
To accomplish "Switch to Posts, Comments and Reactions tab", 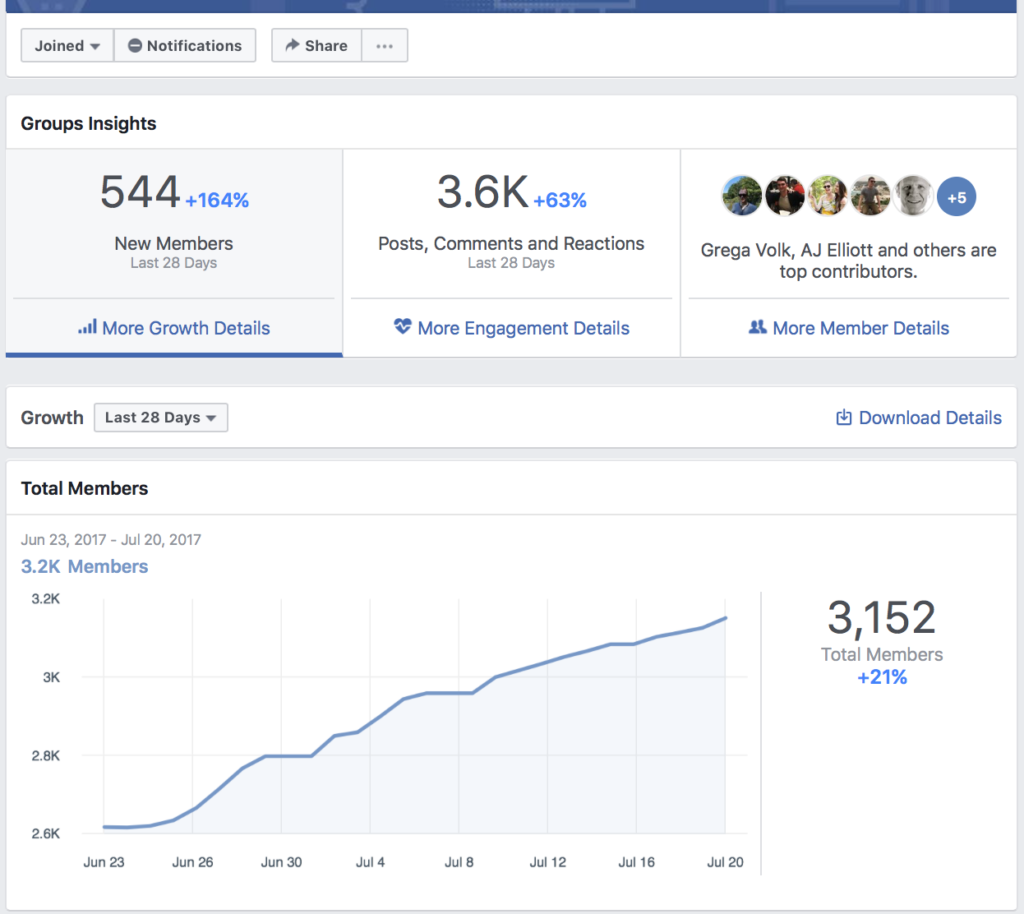I will click(x=511, y=222).
